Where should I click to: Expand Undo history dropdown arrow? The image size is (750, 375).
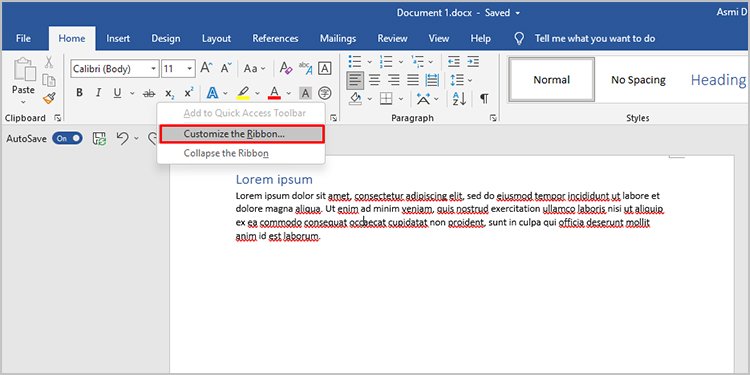pyautogui.click(x=136, y=139)
